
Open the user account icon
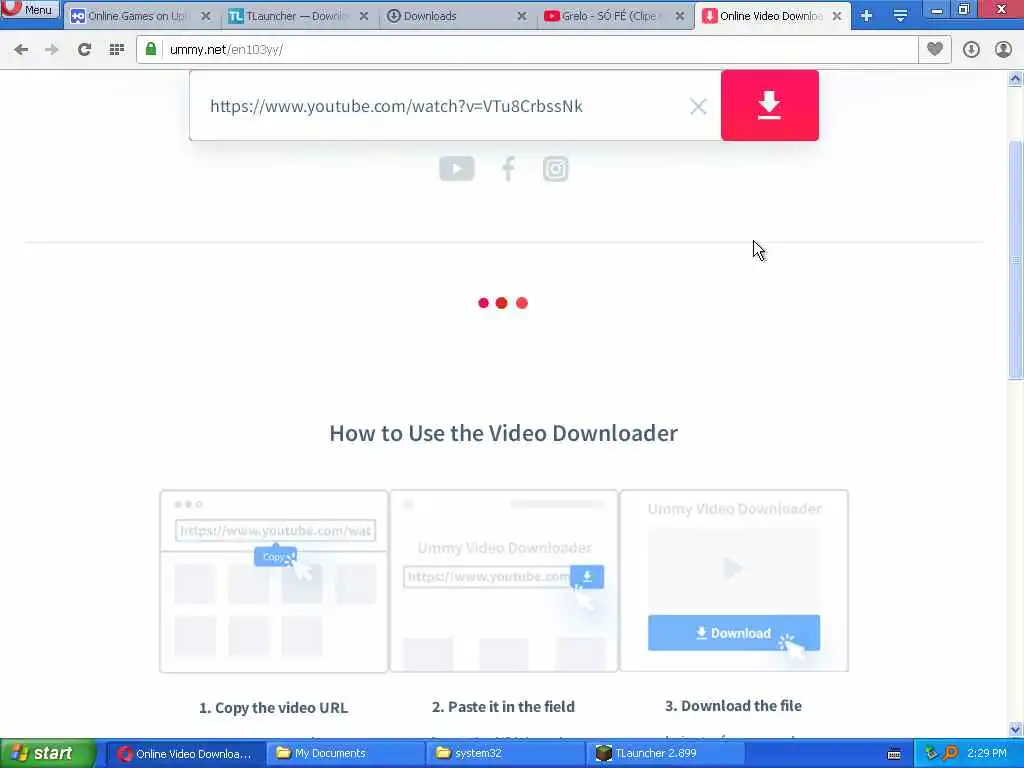tap(1003, 50)
